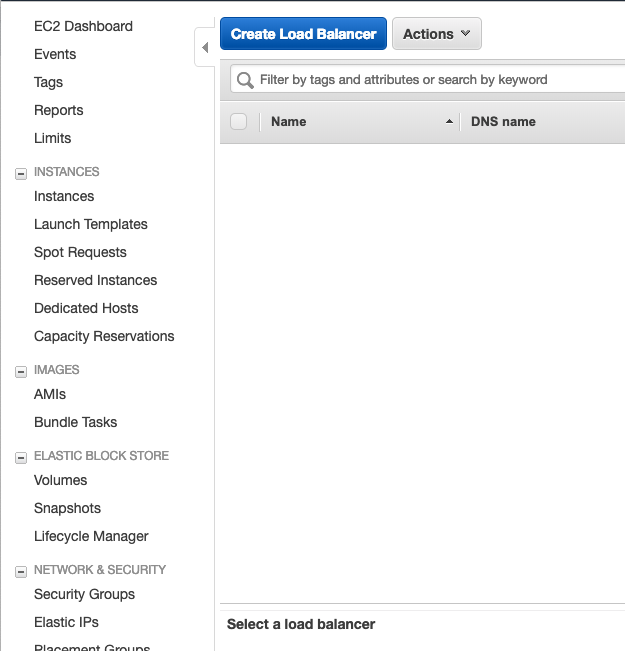
Task: Collapse the ELASTIC BLOCK STORE section
Action: coord(20,457)
